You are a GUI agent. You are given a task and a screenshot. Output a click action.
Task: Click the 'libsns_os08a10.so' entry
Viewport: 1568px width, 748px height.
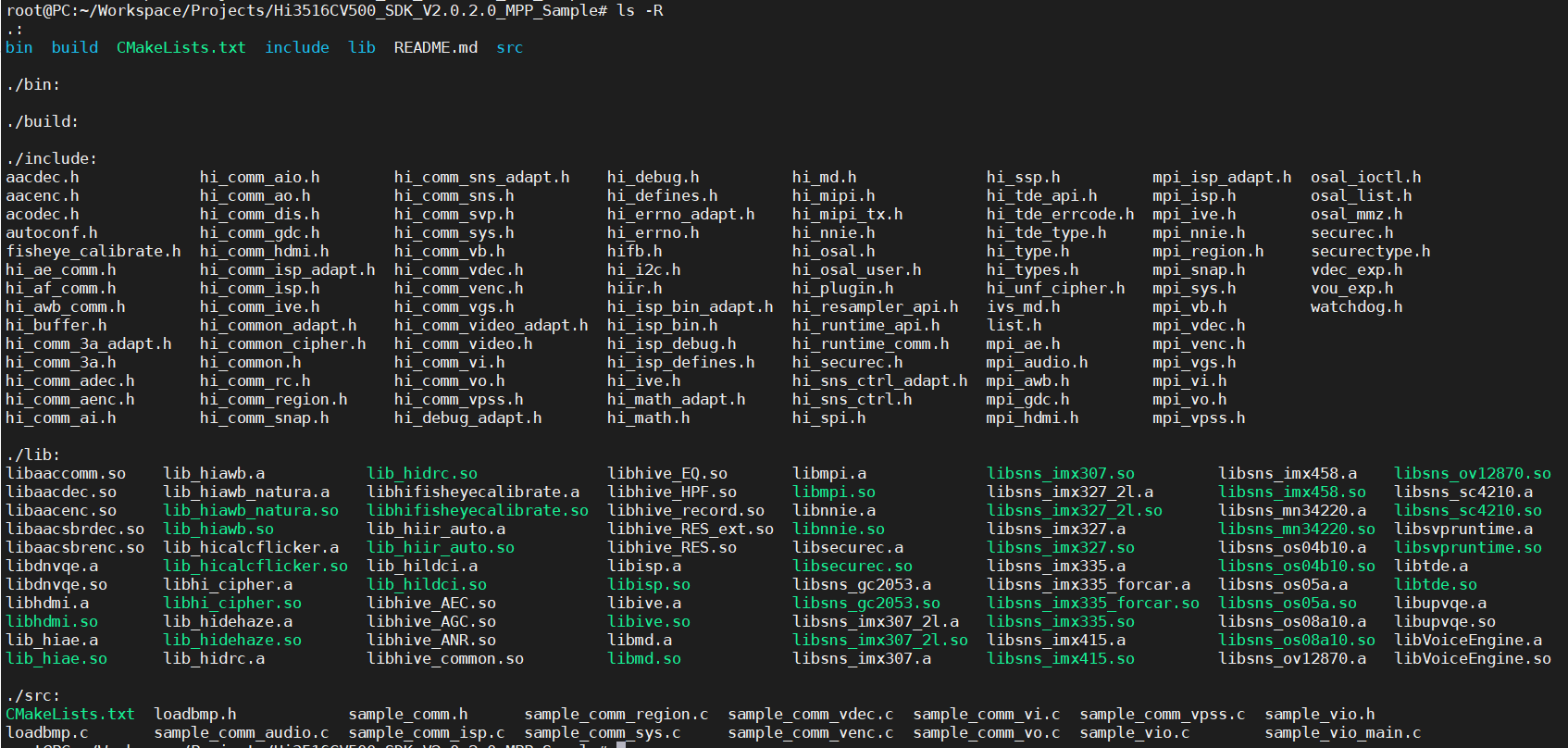1297,640
